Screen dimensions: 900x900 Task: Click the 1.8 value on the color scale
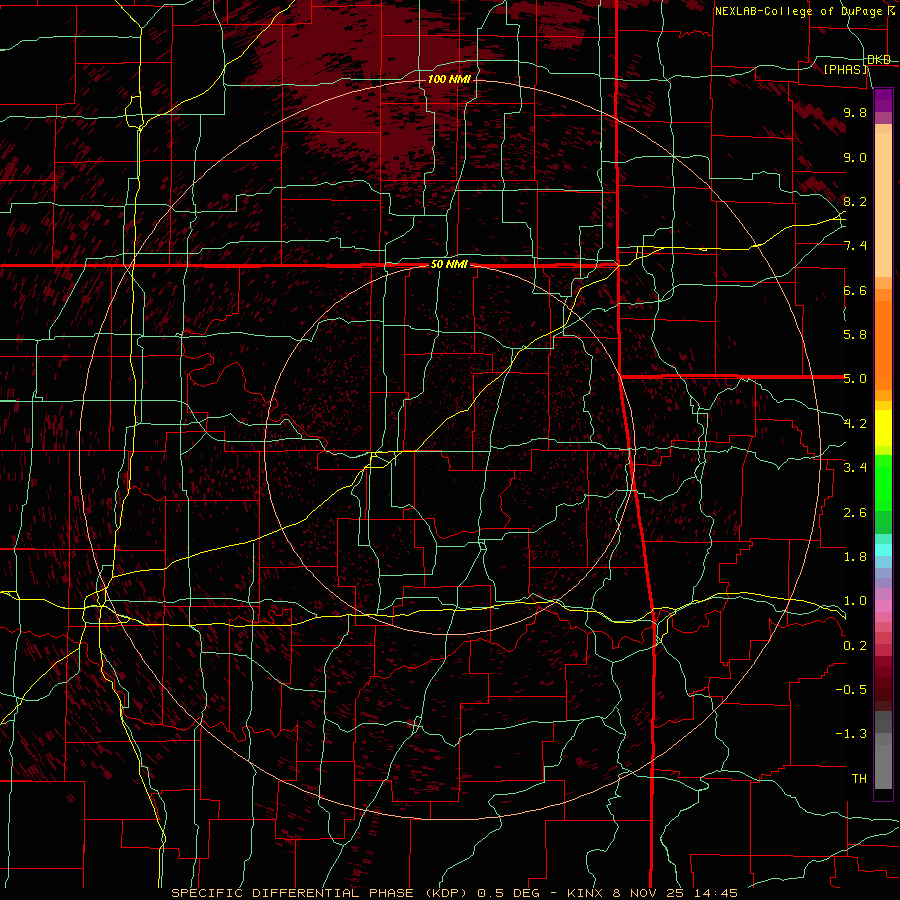pyautogui.click(x=855, y=557)
